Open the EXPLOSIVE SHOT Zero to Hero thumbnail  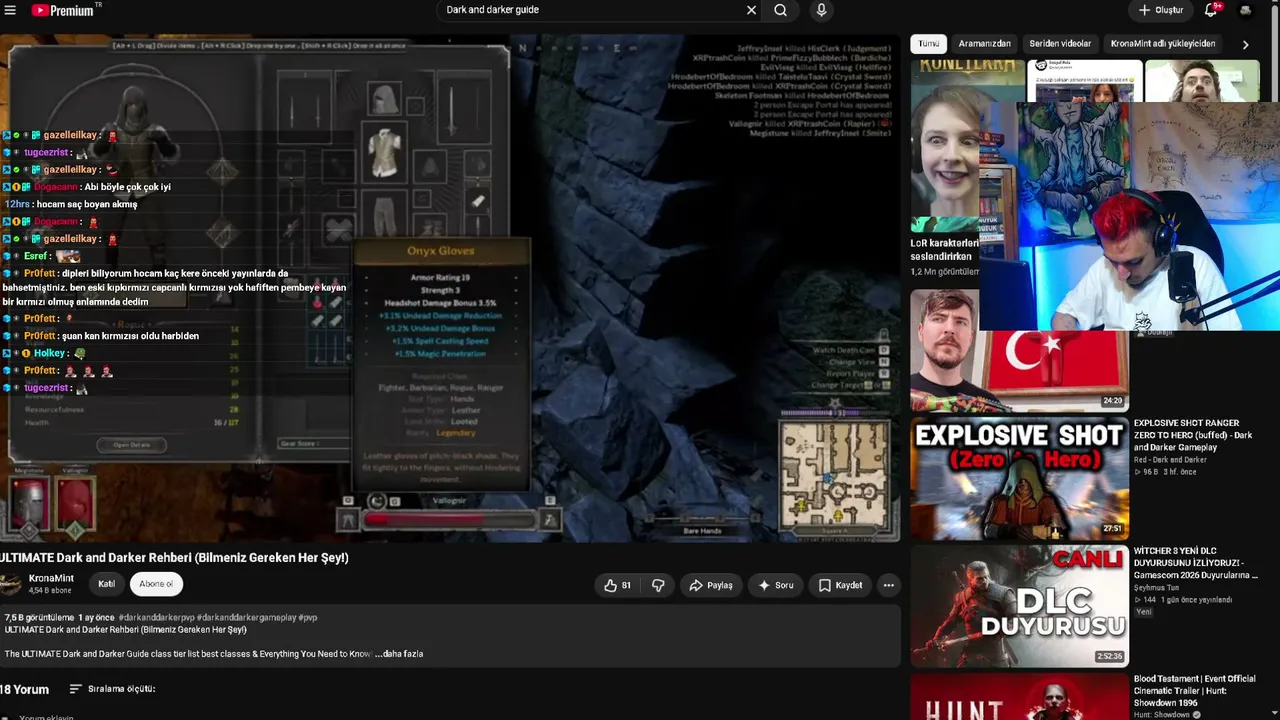point(1019,478)
